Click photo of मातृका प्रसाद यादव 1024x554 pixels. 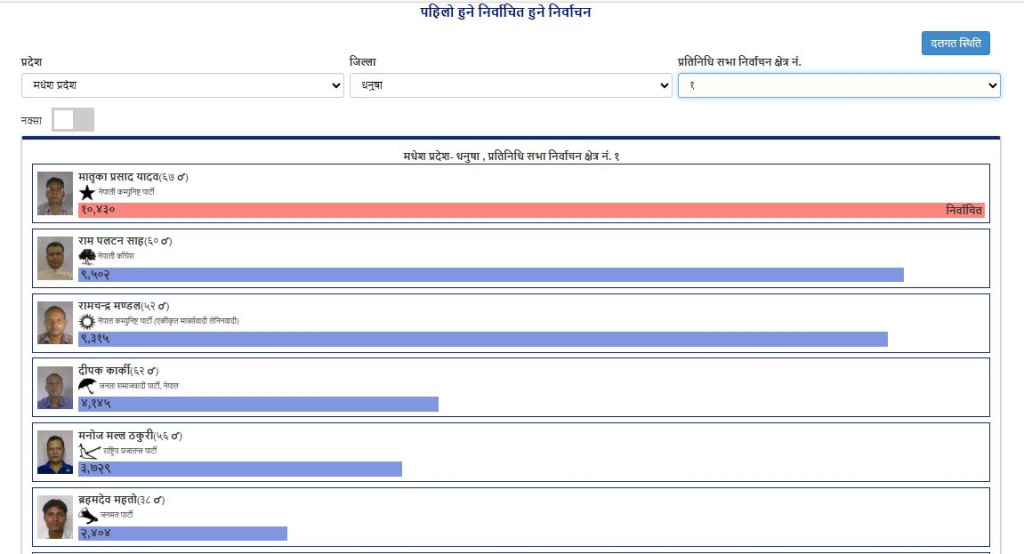(55, 193)
